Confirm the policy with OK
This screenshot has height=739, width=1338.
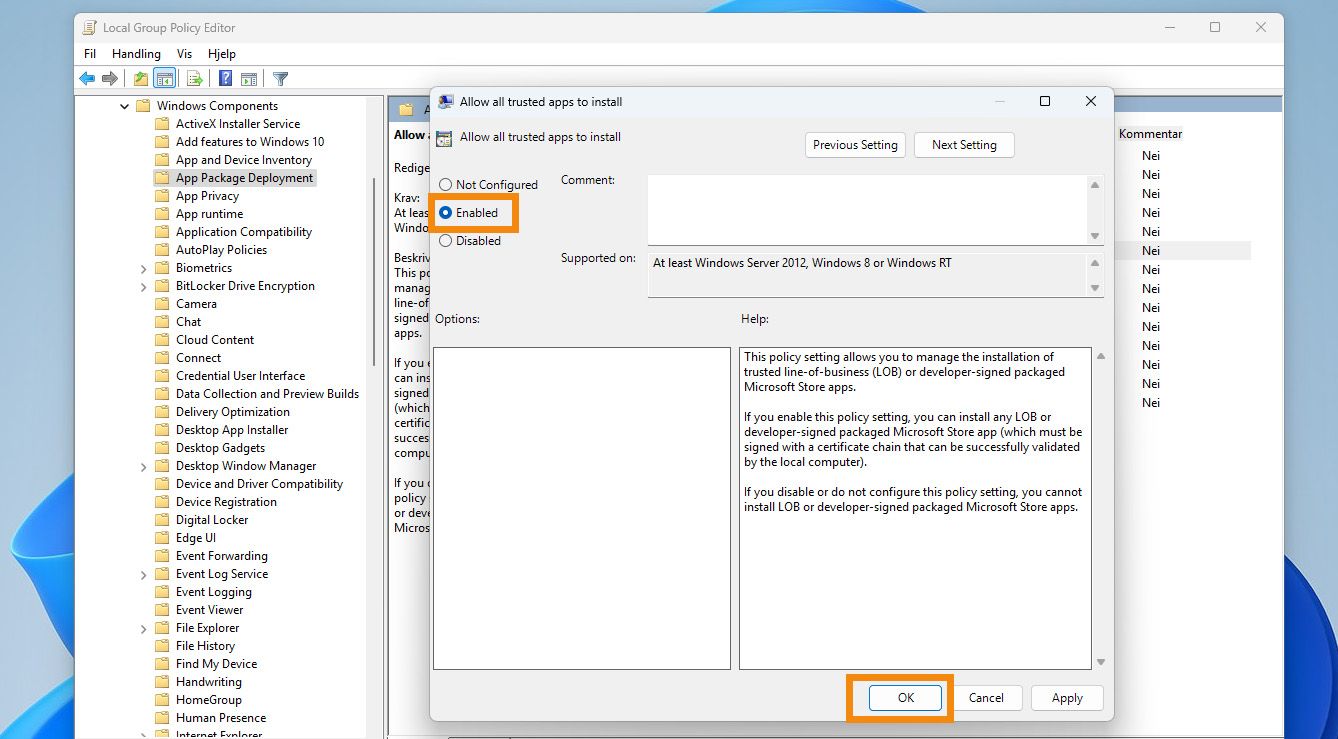[x=905, y=698]
